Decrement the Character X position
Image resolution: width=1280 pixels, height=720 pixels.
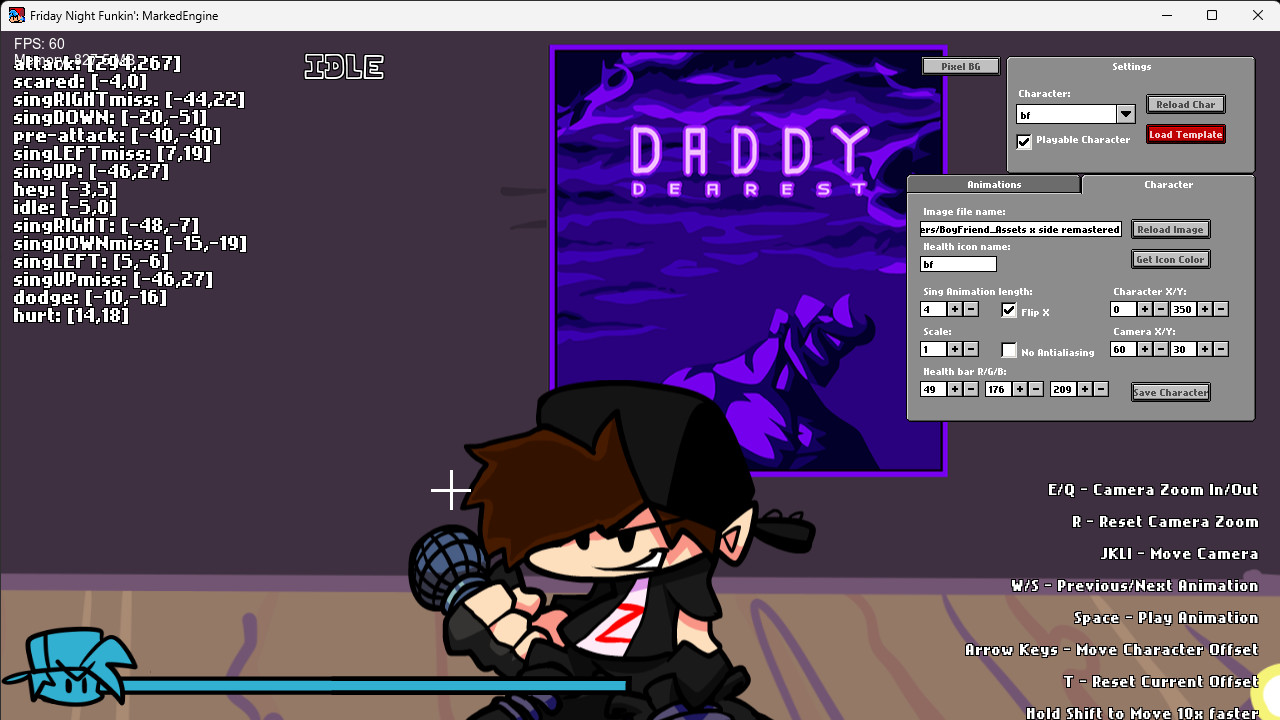pyautogui.click(x=1161, y=310)
